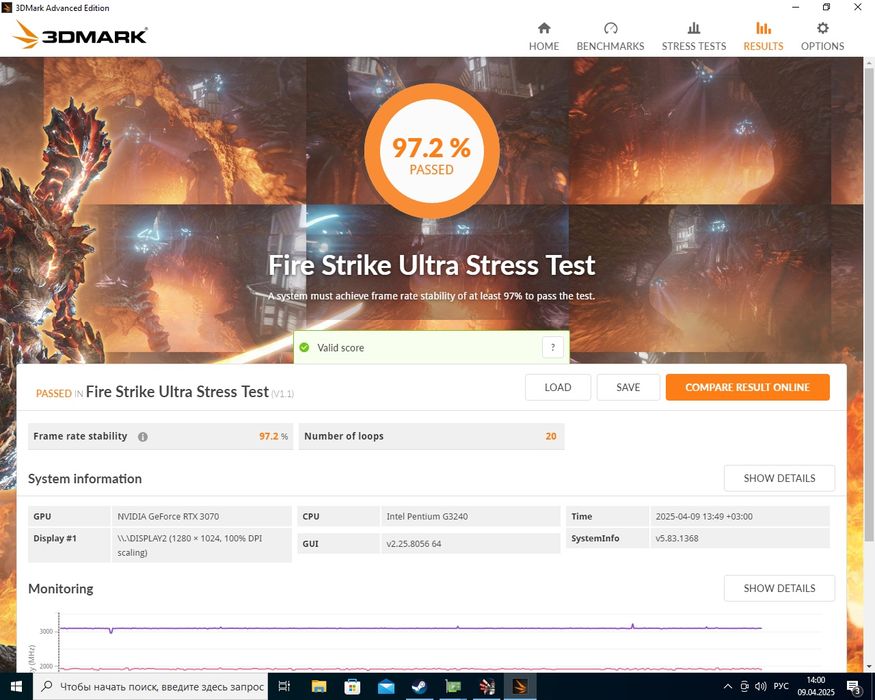Viewport: 875px width, 700px height.
Task: Select the NVIDIA GeForce RTX 3070 text
Action: point(168,516)
